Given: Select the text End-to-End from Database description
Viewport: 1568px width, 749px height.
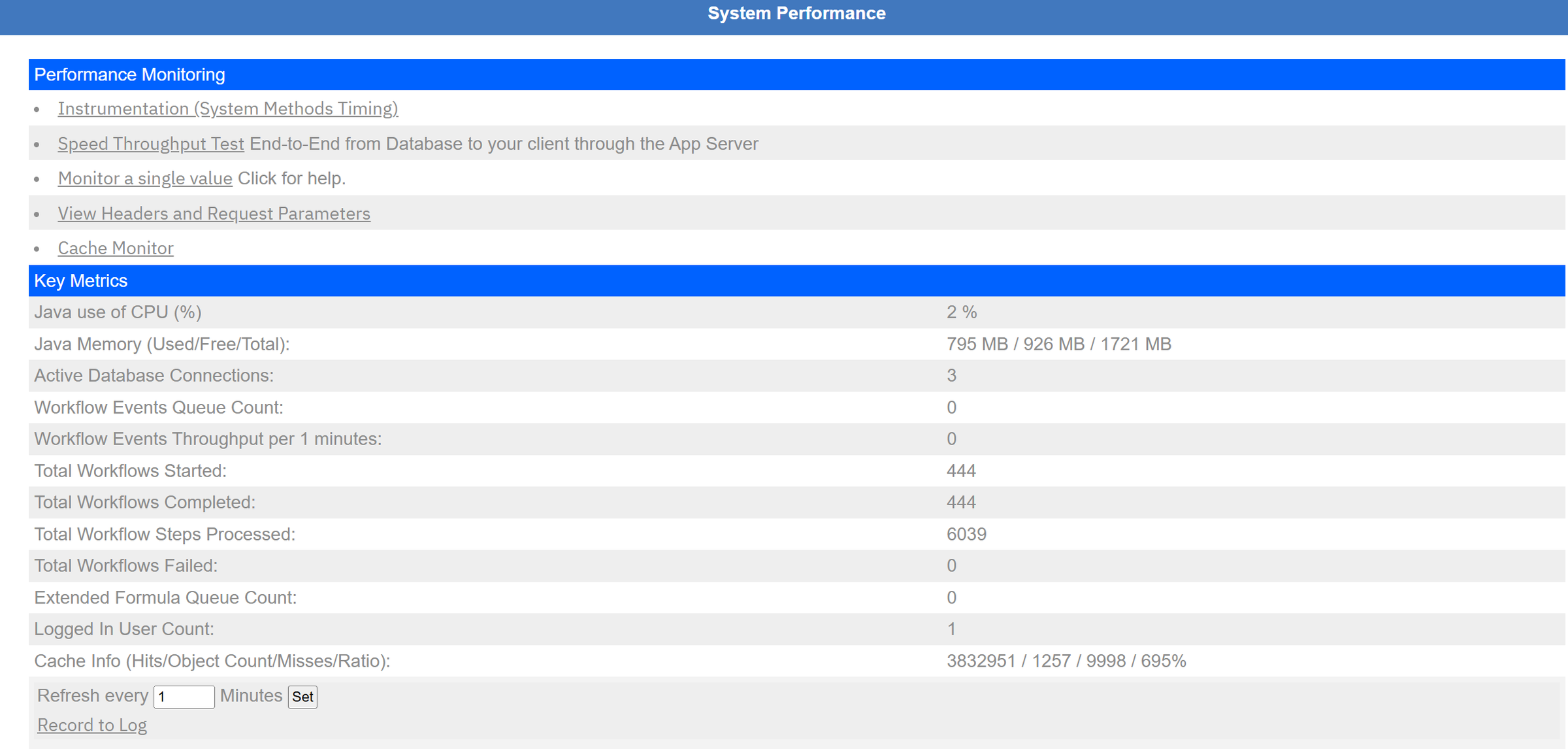Looking at the screenshot, I should 504,144.
